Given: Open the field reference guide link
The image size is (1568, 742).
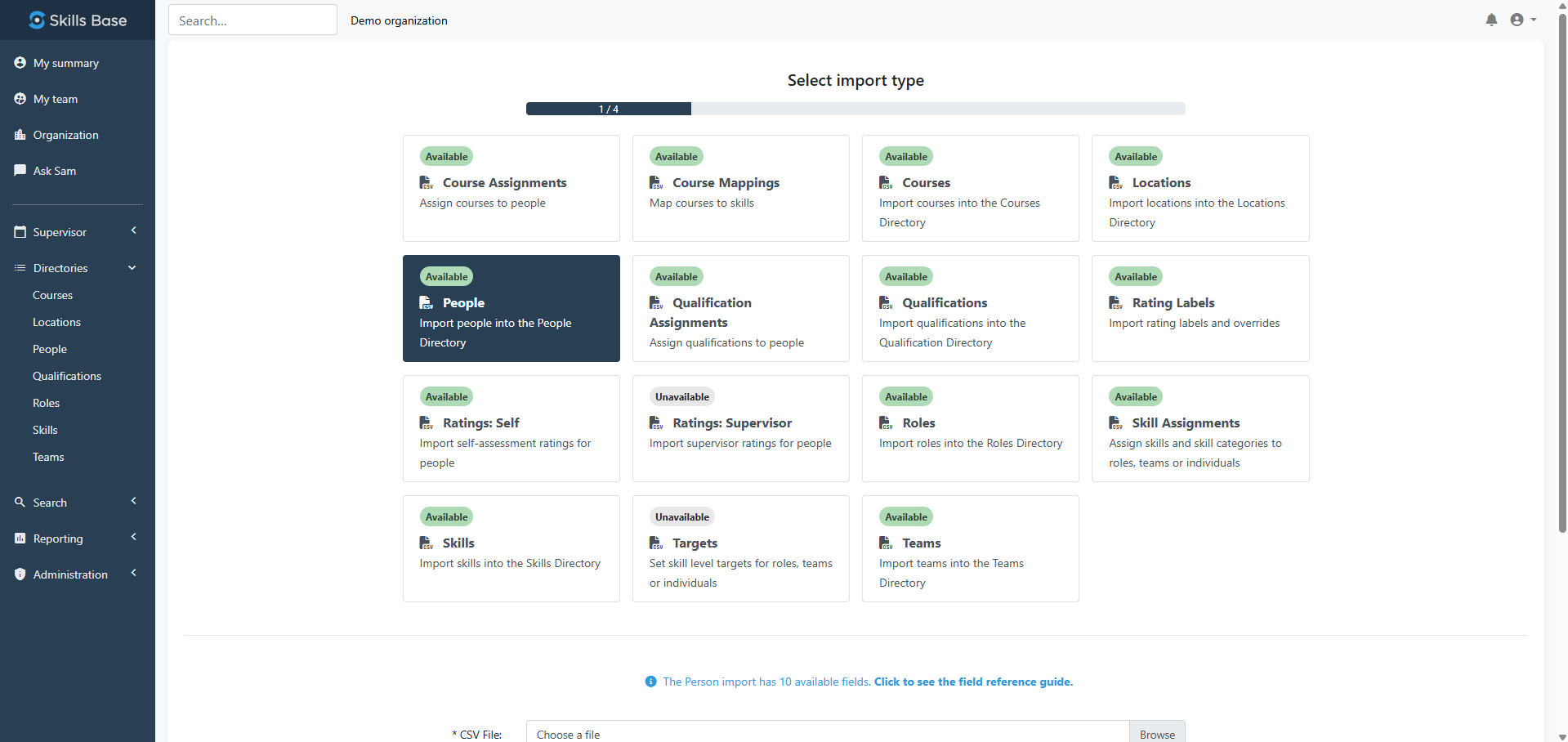Looking at the screenshot, I should tap(973, 682).
